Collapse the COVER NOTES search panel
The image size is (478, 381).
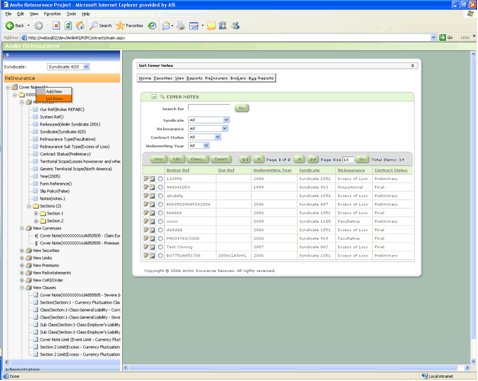tap(154, 97)
